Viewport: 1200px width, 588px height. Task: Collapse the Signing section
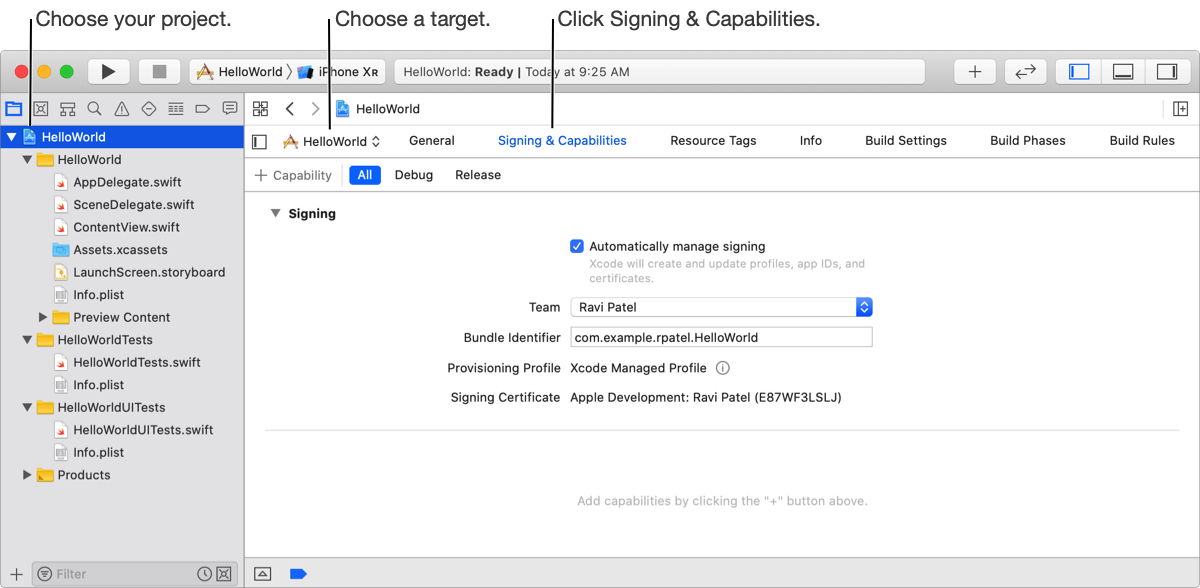[x=275, y=213]
